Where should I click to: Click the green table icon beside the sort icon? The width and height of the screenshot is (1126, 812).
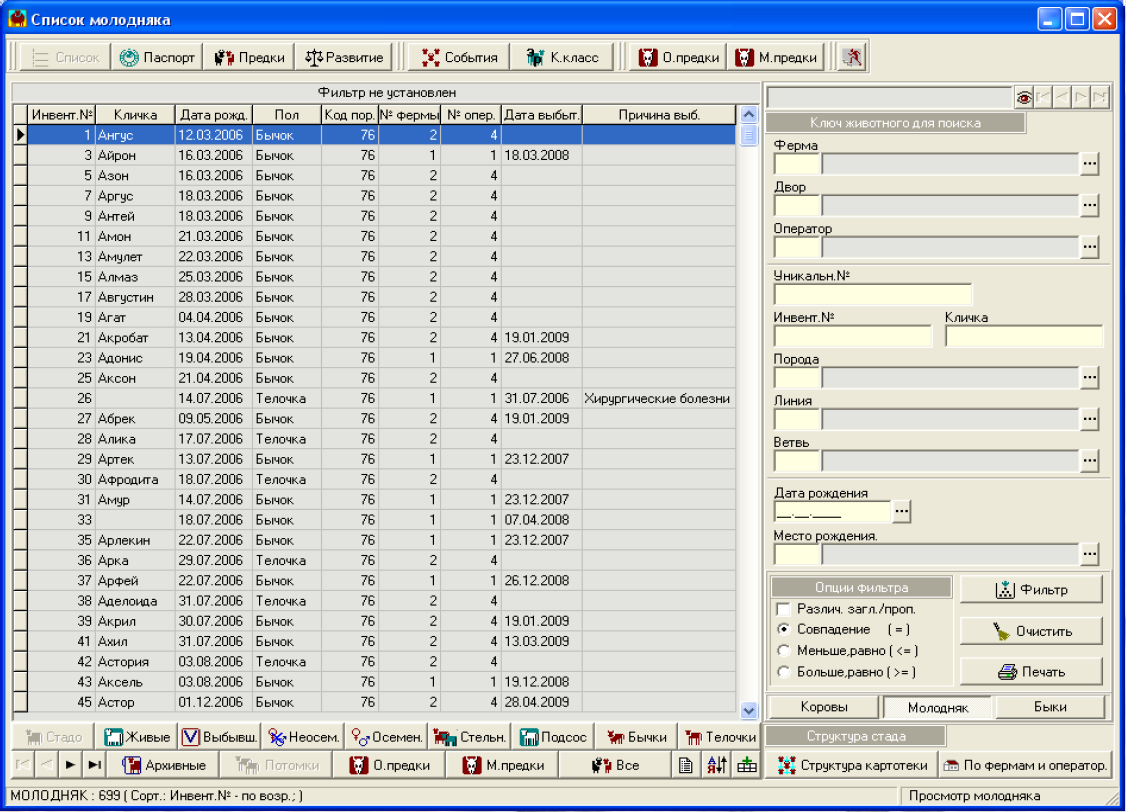[x=747, y=765]
